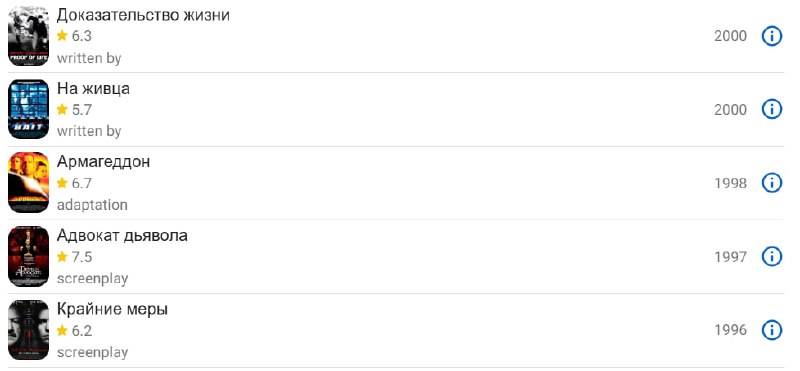
Task: Select the Bait movie poster
Action: tap(29, 109)
